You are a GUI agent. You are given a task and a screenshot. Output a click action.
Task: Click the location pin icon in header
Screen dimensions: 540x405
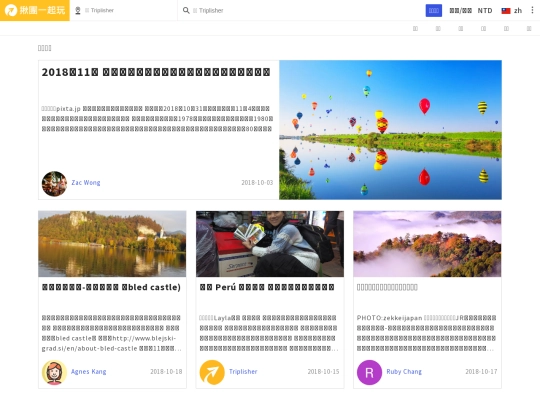78,11
